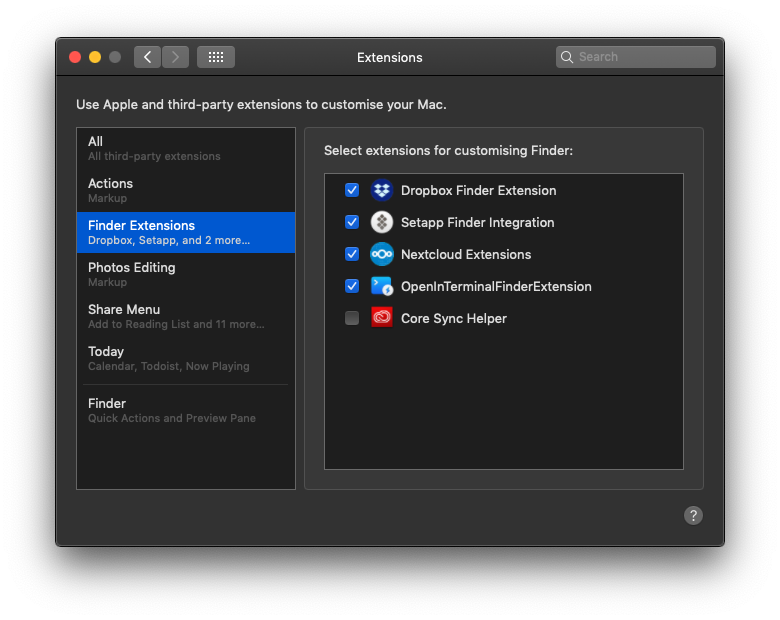Uncheck Dropbox Finder Extension checkbox
Viewport: 780px width, 620px height.
352,190
